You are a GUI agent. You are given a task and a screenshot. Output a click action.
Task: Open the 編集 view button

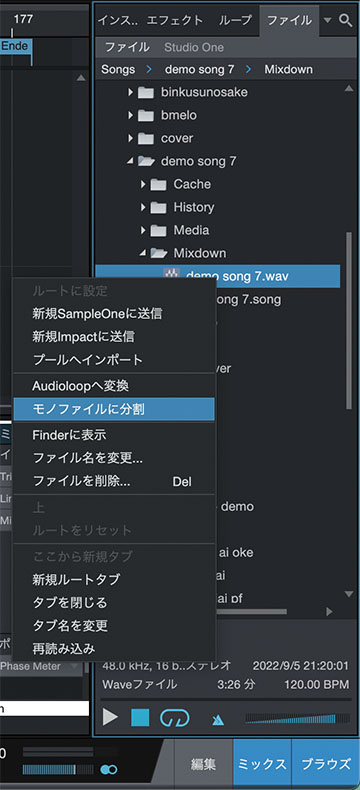click(203, 764)
